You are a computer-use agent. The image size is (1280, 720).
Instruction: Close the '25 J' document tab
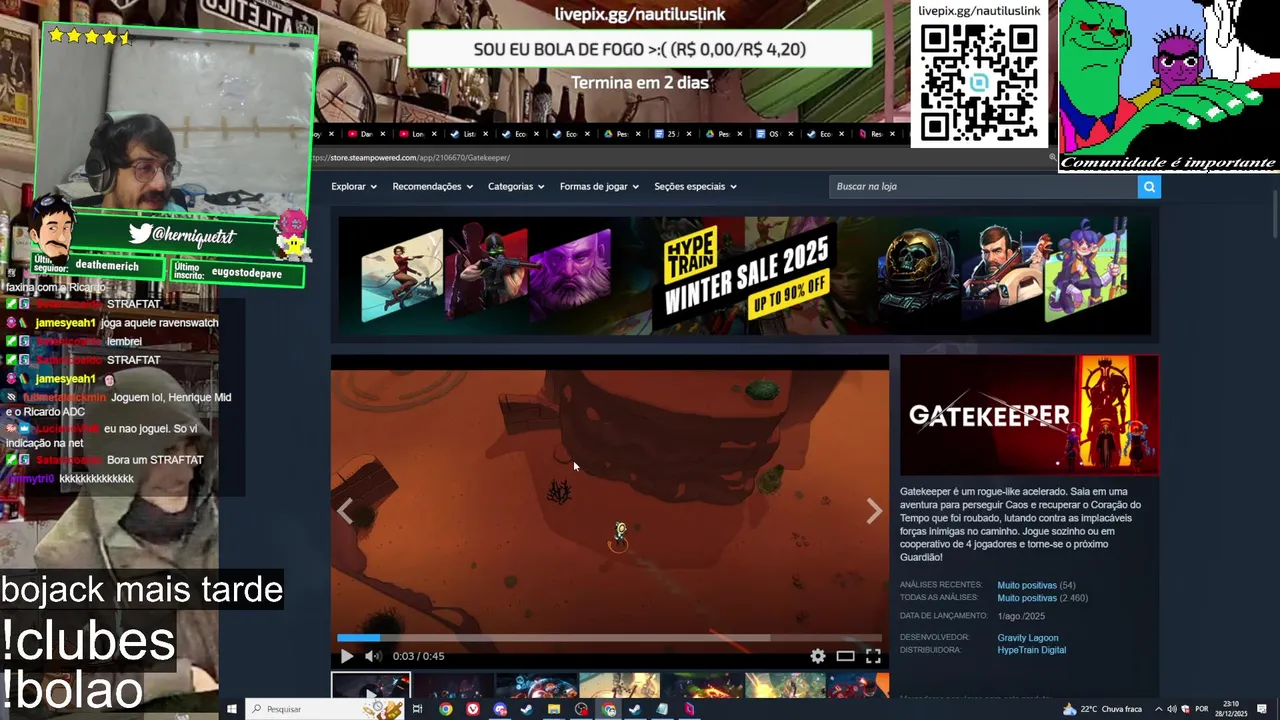688,134
